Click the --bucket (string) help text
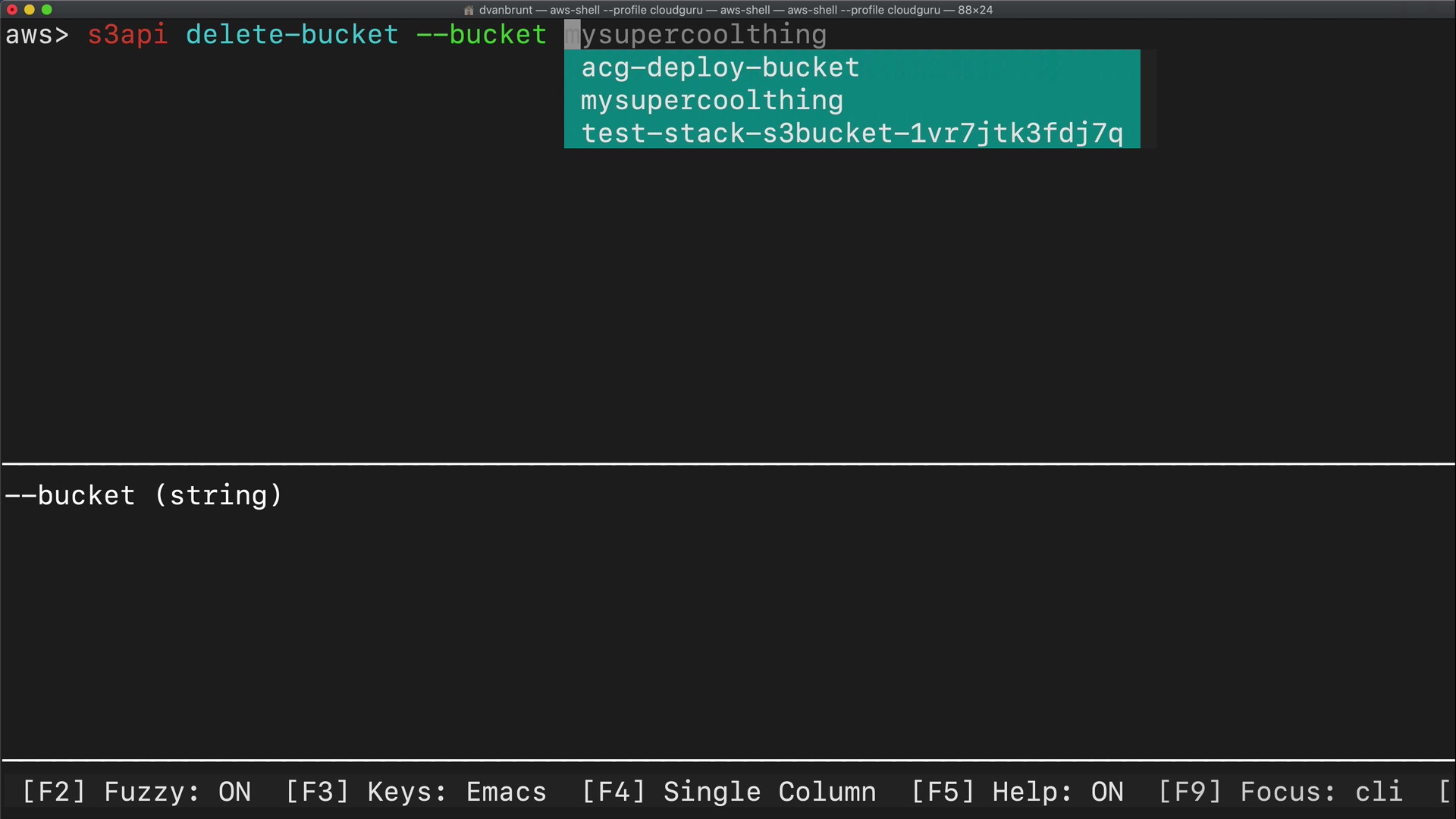 (x=143, y=496)
